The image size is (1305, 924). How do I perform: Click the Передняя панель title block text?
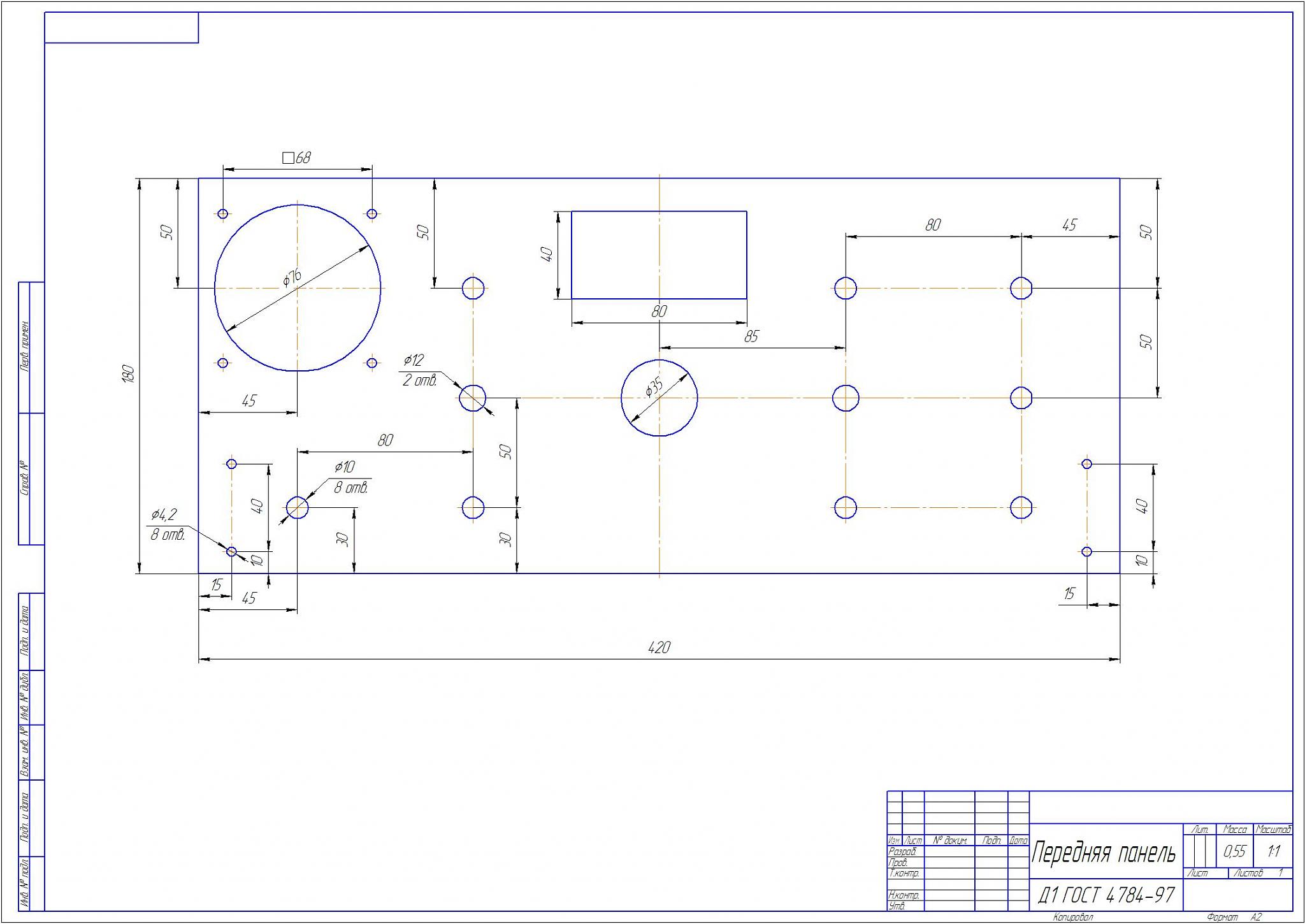click(x=1104, y=853)
